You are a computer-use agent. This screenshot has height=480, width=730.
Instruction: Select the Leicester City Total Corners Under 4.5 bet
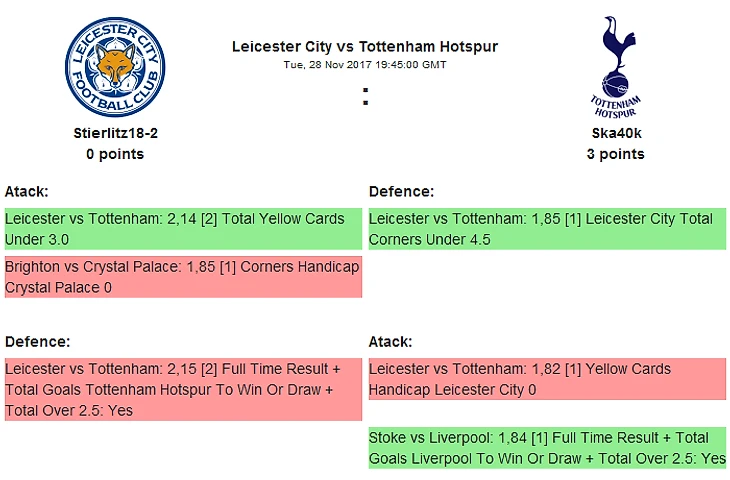point(547,229)
